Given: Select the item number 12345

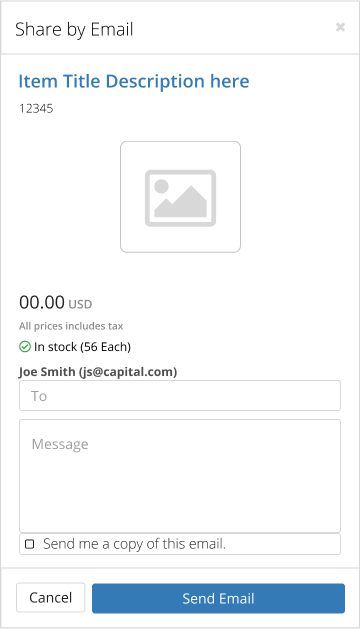Looking at the screenshot, I should [x=36, y=109].
